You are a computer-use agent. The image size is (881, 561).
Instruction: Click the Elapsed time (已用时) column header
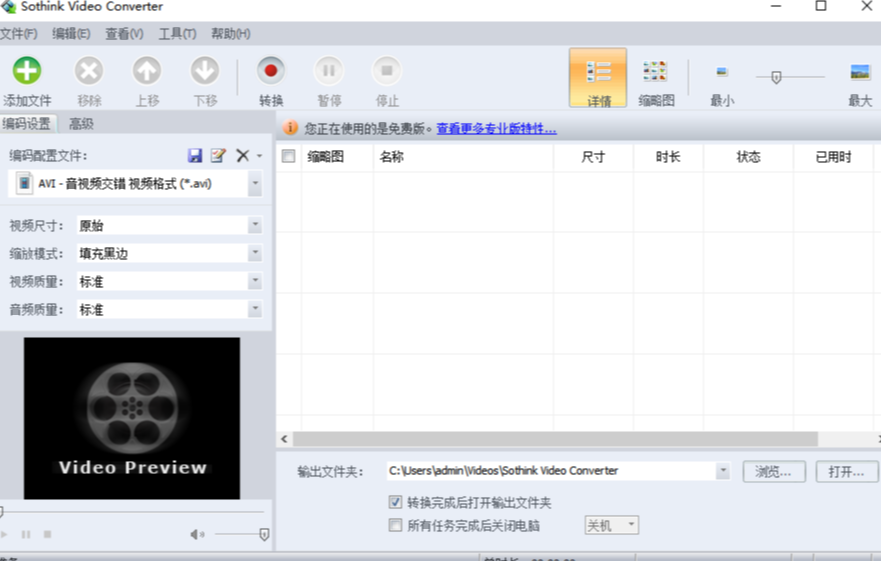coord(834,156)
